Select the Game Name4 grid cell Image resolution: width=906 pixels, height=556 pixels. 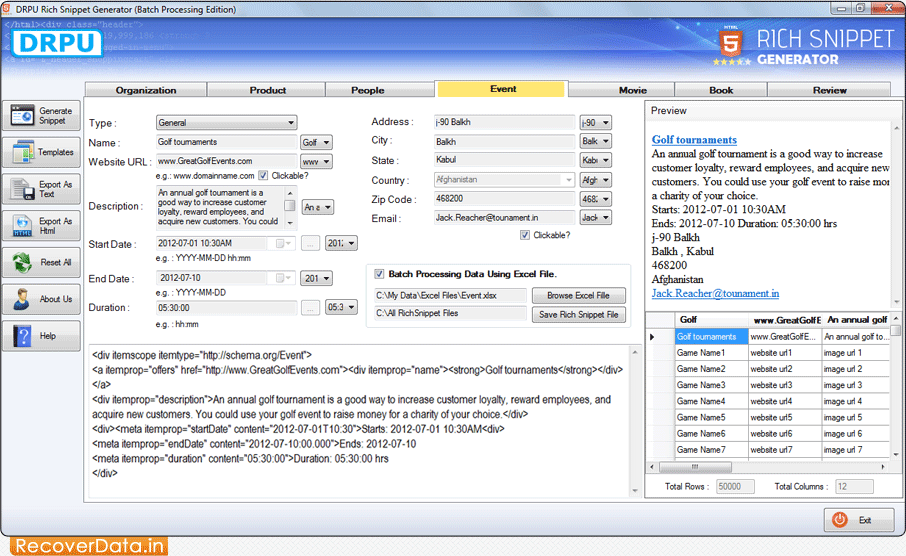(711, 401)
